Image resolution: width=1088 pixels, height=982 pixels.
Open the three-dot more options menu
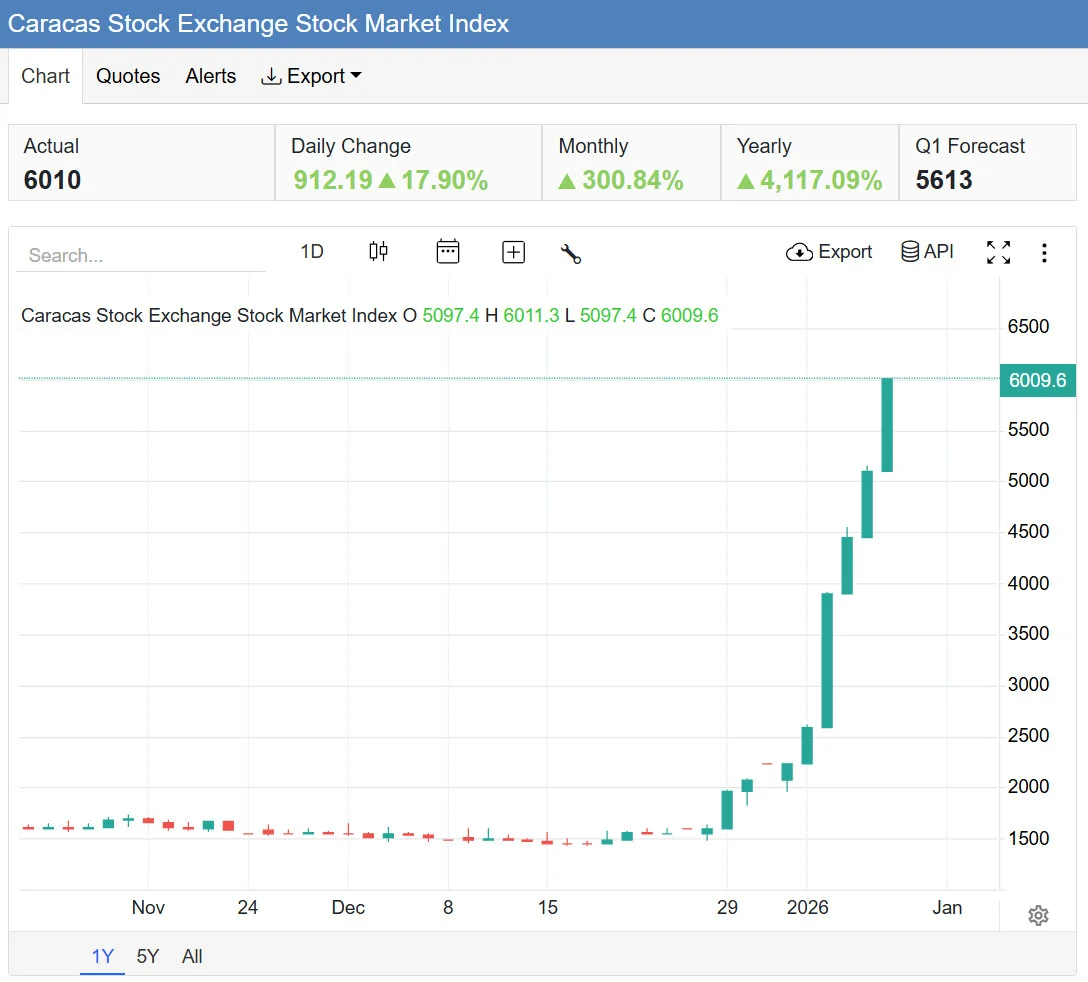[1044, 253]
